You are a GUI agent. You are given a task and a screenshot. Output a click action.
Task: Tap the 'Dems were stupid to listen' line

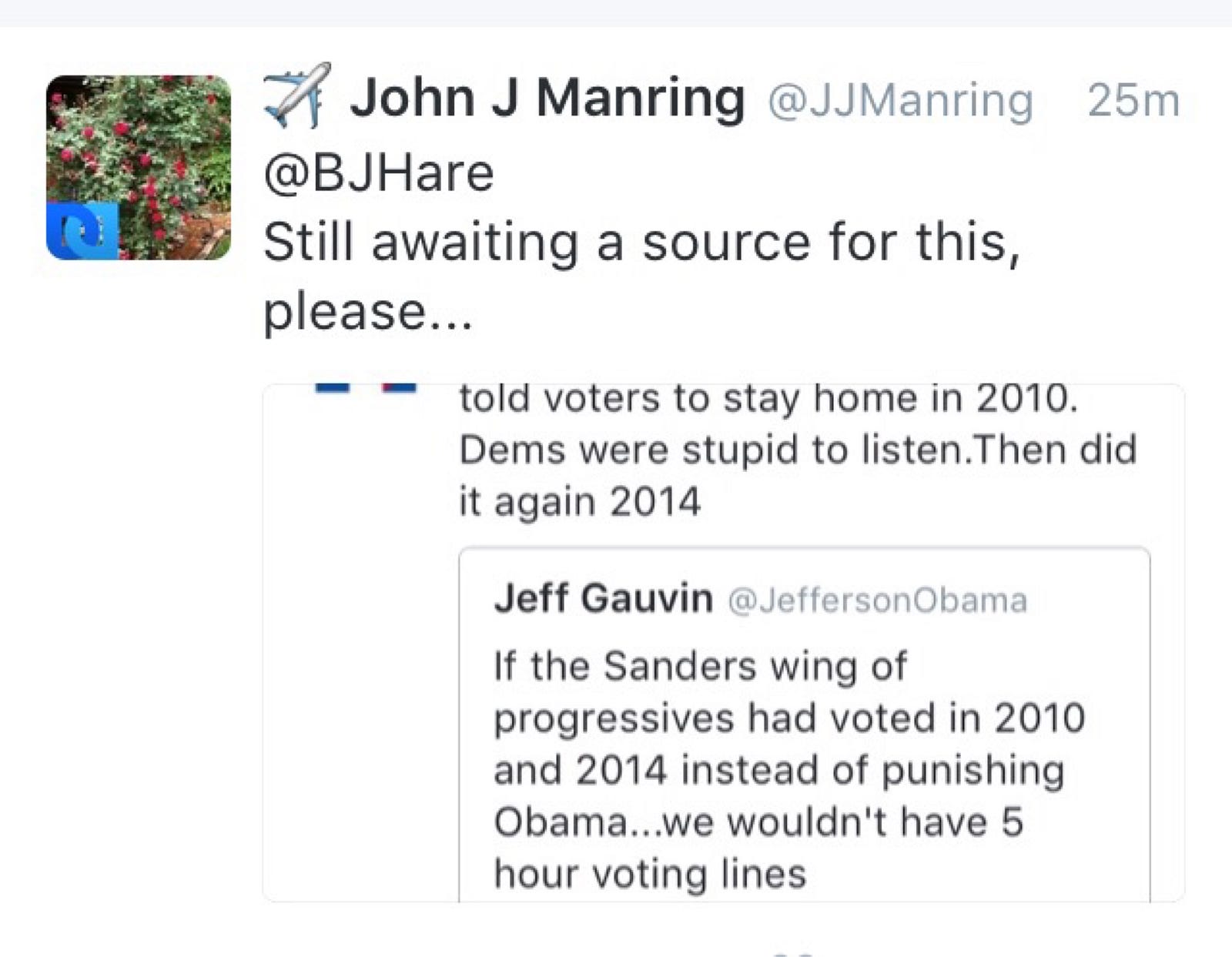coord(798,450)
